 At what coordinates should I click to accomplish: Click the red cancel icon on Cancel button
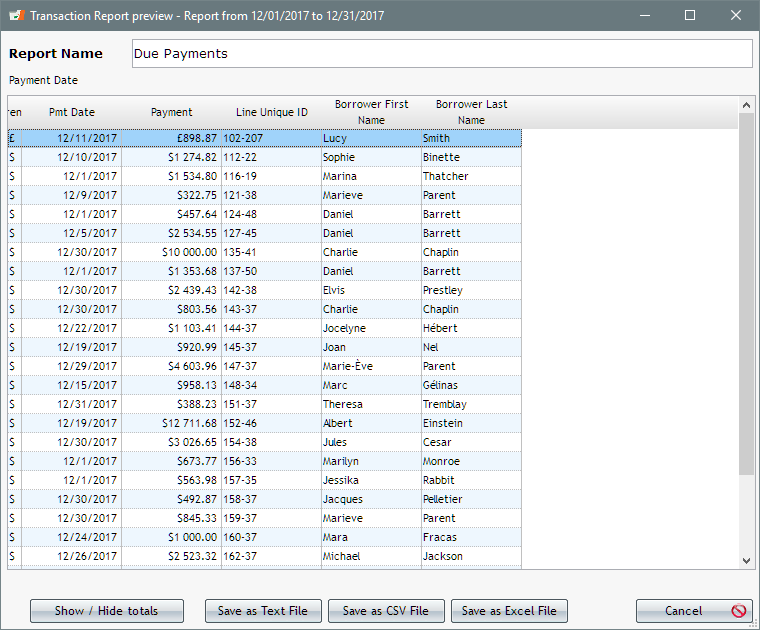pos(739,611)
